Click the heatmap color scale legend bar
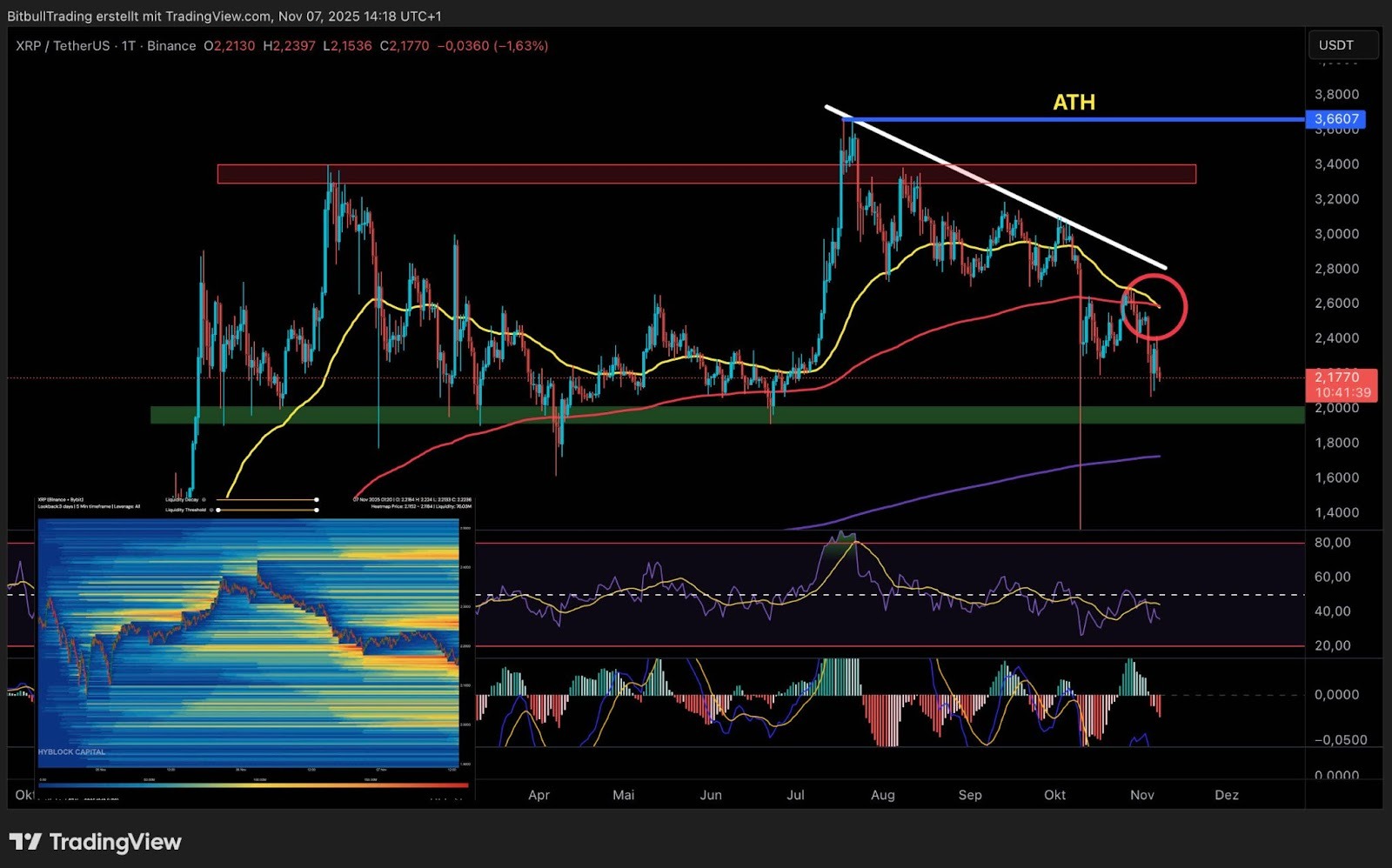Image resolution: width=1392 pixels, height=868 pixels. (x=252, y=785)
